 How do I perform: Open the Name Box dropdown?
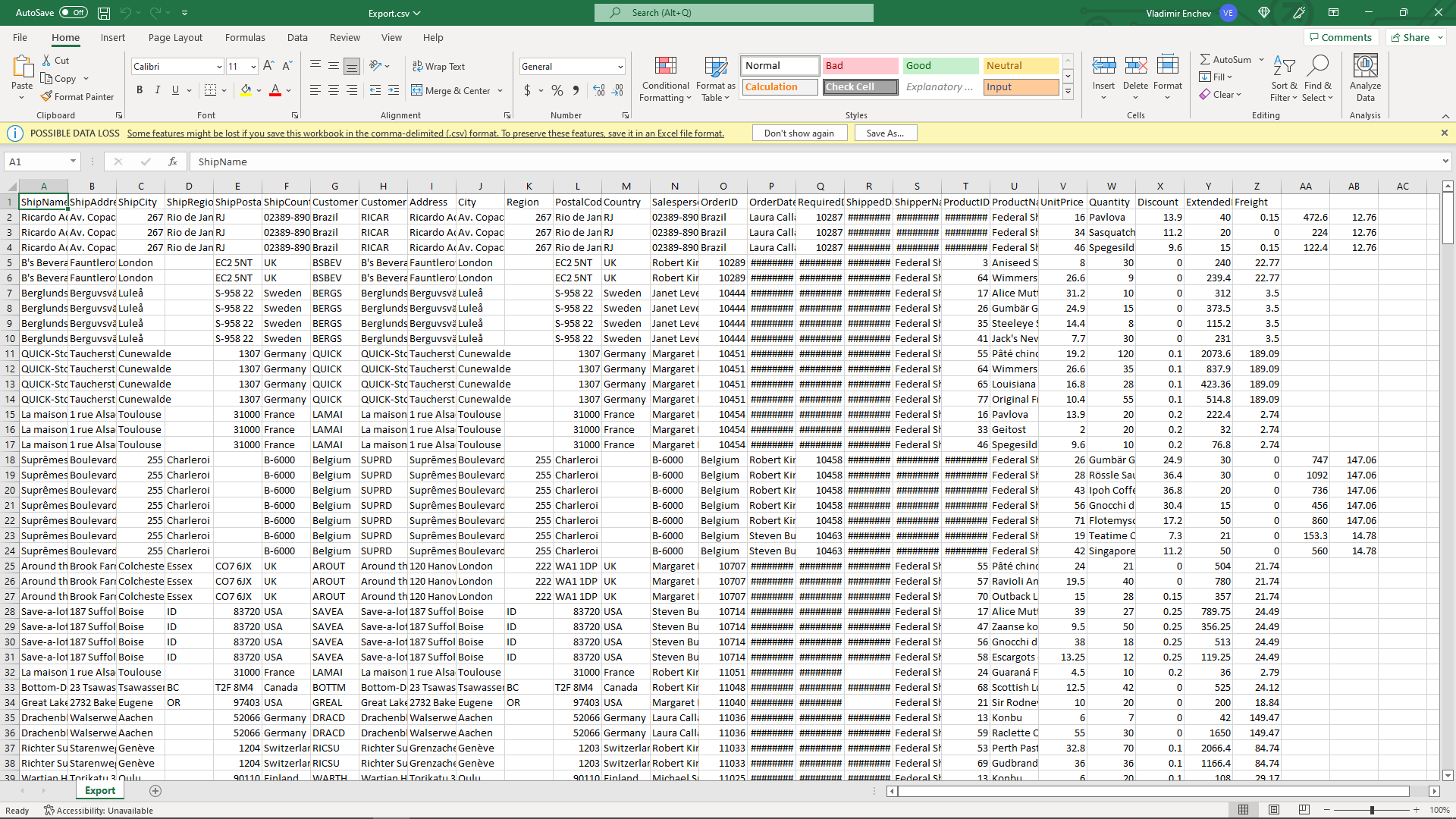click(x=73, y=162)
